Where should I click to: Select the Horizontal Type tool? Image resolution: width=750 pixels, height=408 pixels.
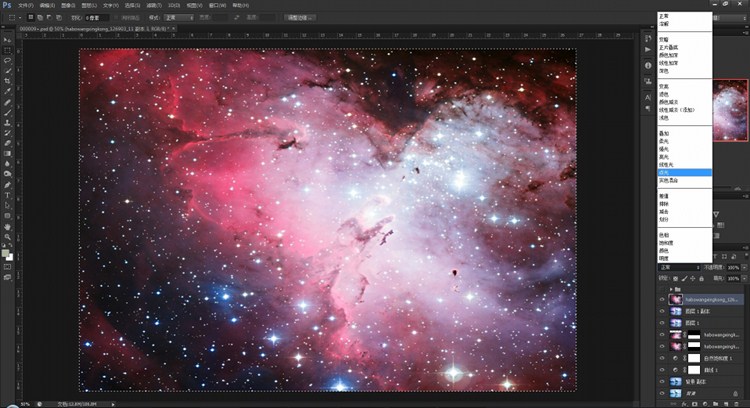click(7, 196)
